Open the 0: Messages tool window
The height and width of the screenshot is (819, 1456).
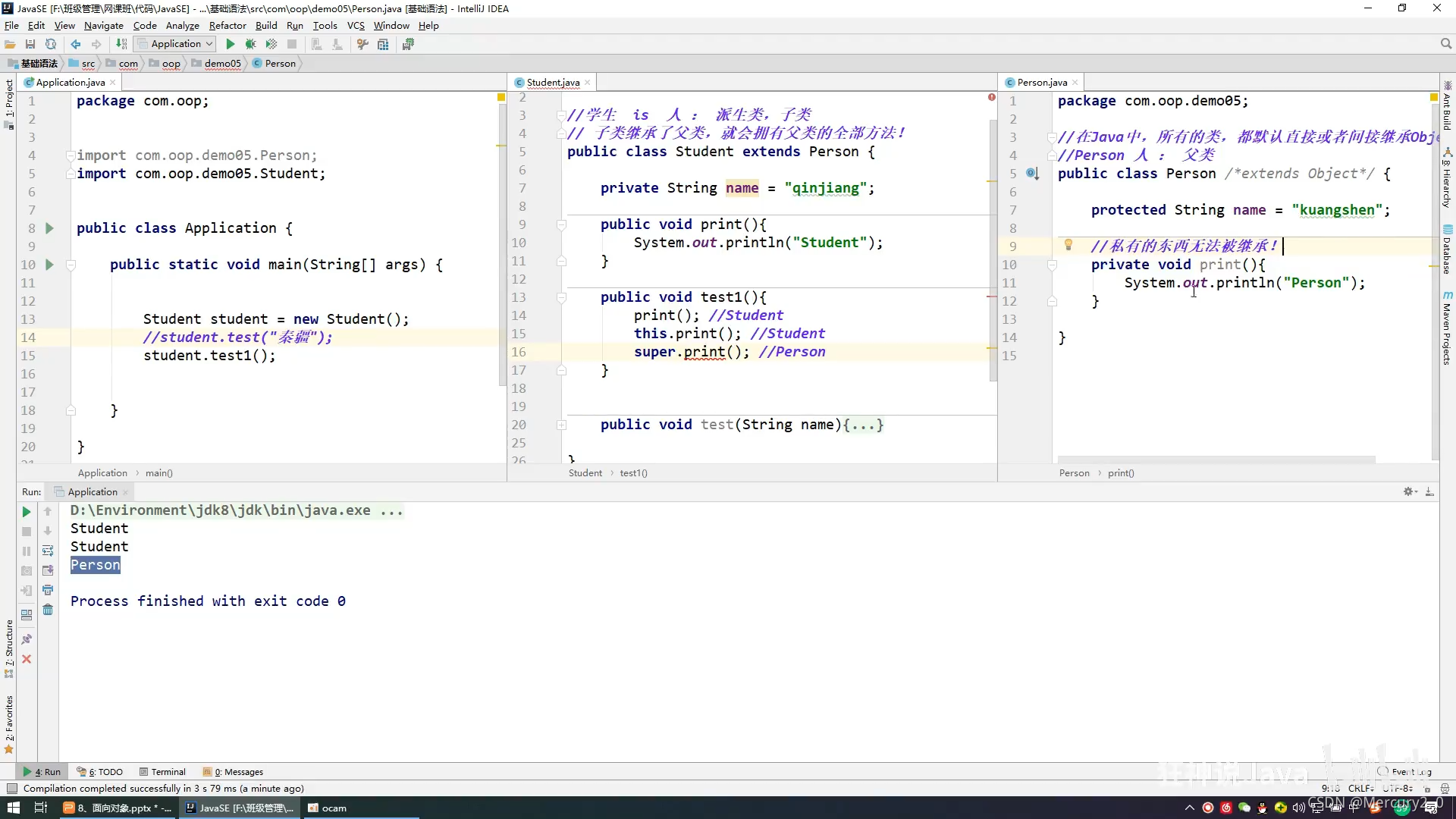[234, 772]
